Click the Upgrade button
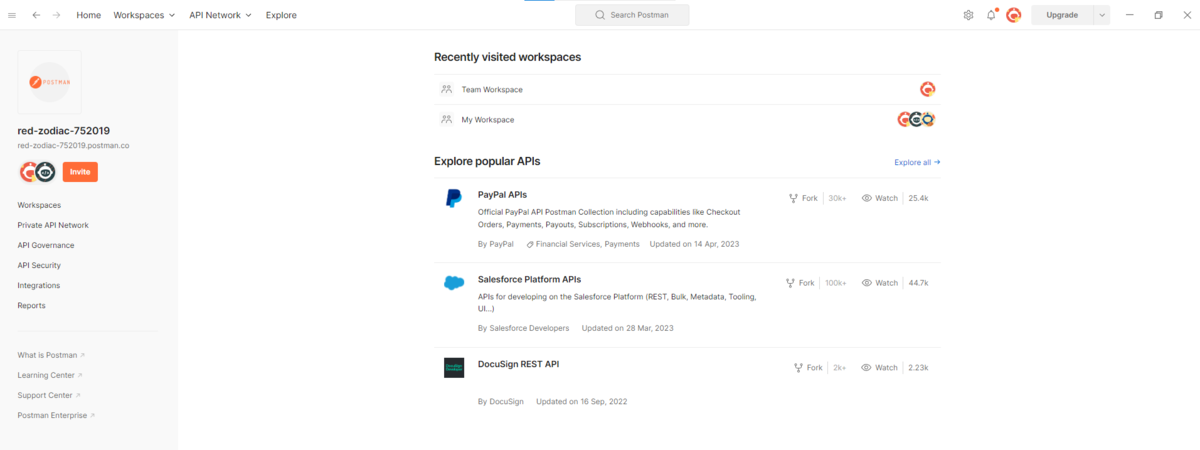1200x450 pixels. 1062,15
